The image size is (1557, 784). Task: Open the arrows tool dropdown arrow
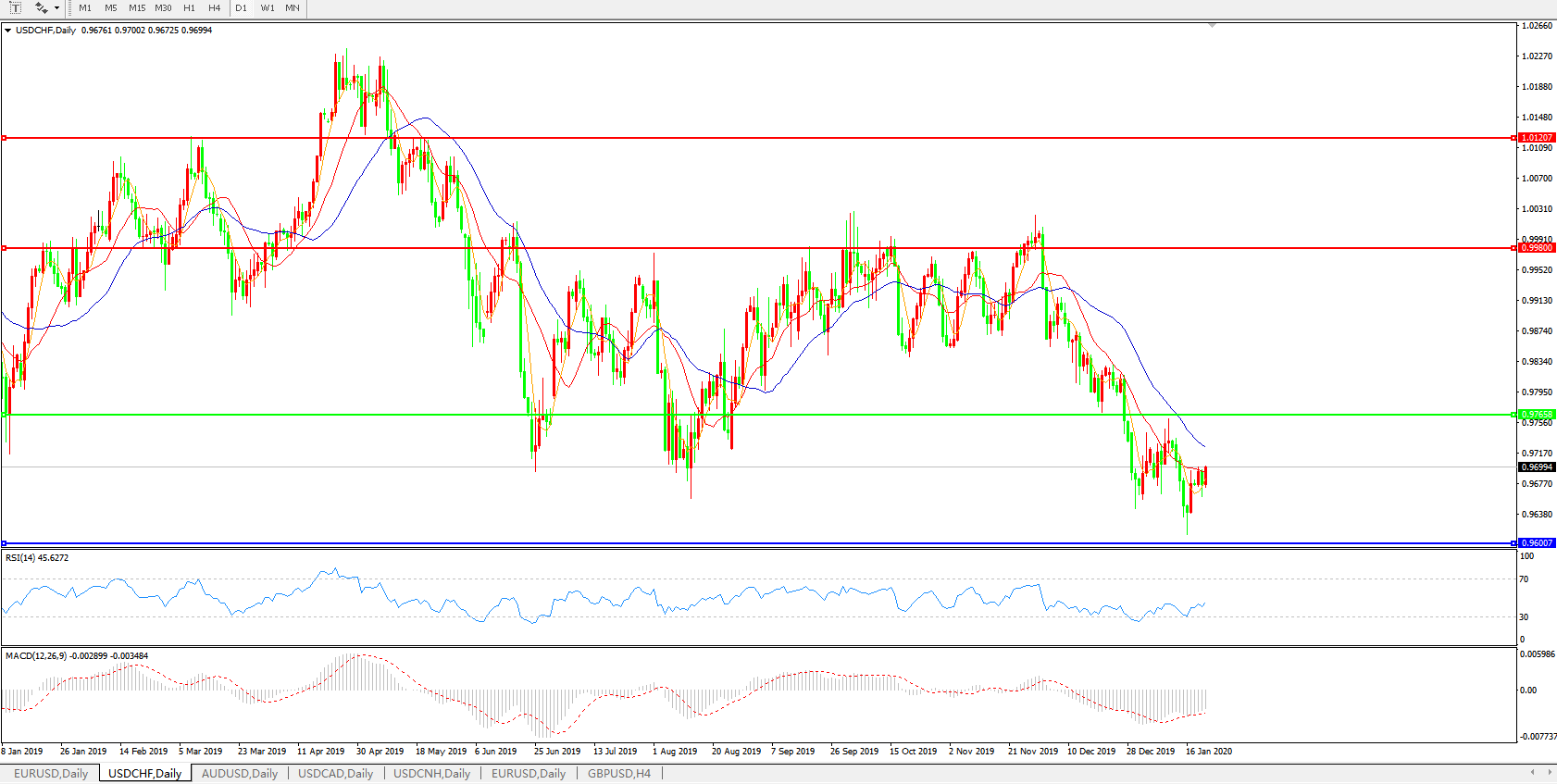coord(56,7)
